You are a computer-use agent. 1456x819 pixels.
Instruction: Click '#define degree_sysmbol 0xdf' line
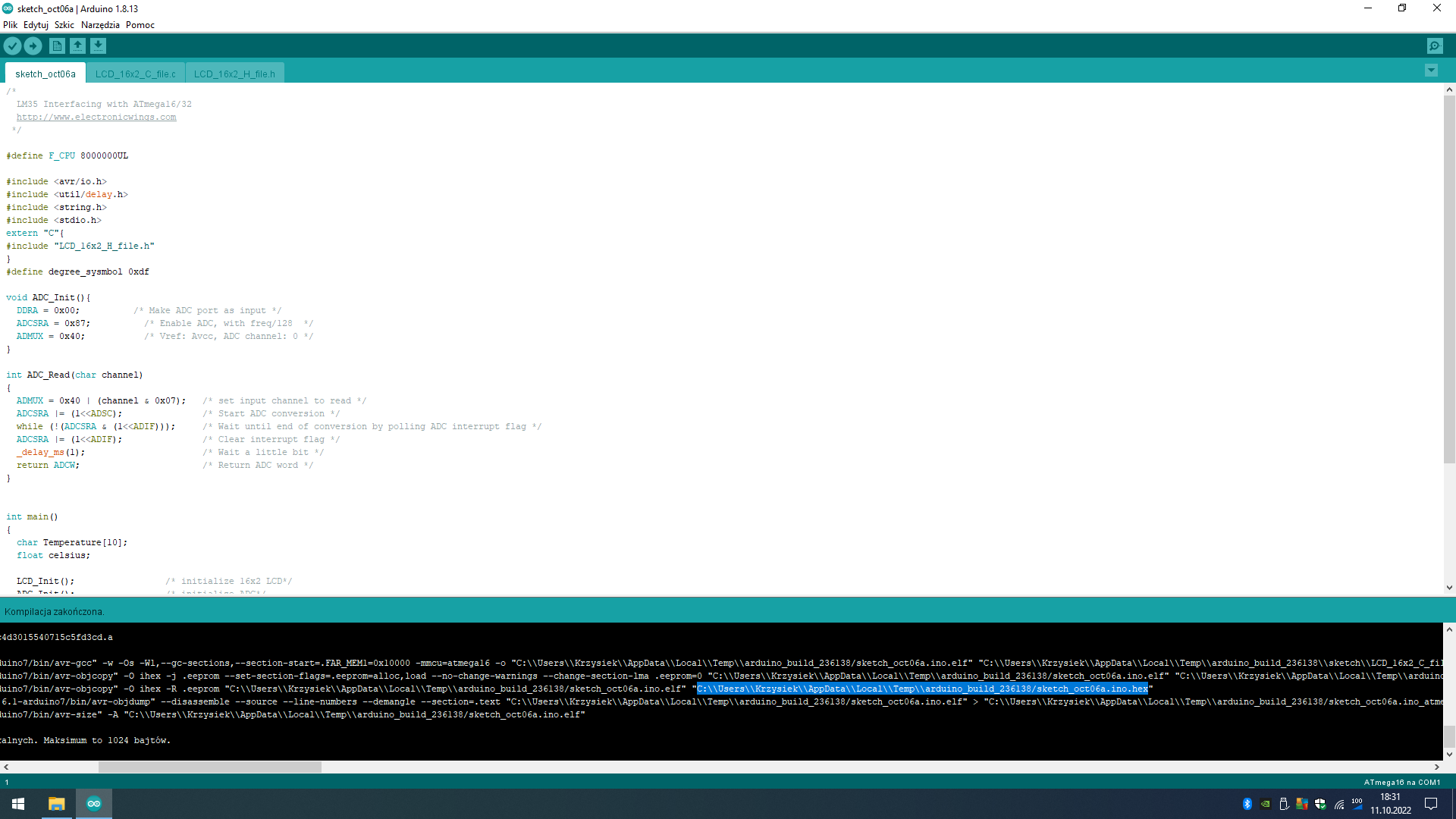tap(78, 271)
